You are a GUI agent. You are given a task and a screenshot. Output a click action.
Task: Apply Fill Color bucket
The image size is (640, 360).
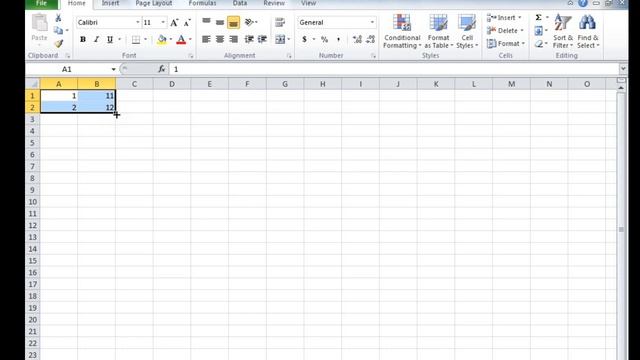(162, 40)
